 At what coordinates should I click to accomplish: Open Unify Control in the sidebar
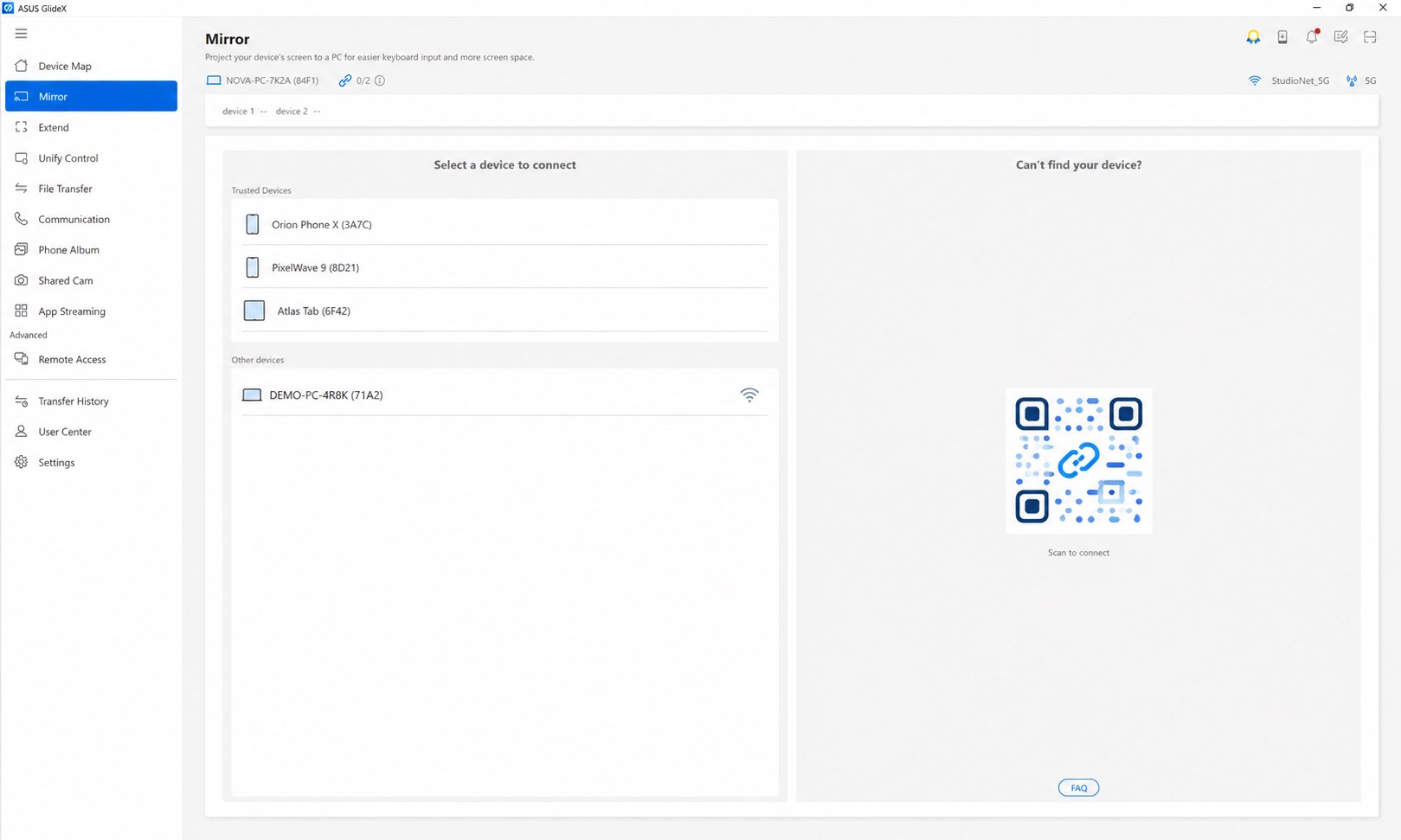tap(91, 157)
